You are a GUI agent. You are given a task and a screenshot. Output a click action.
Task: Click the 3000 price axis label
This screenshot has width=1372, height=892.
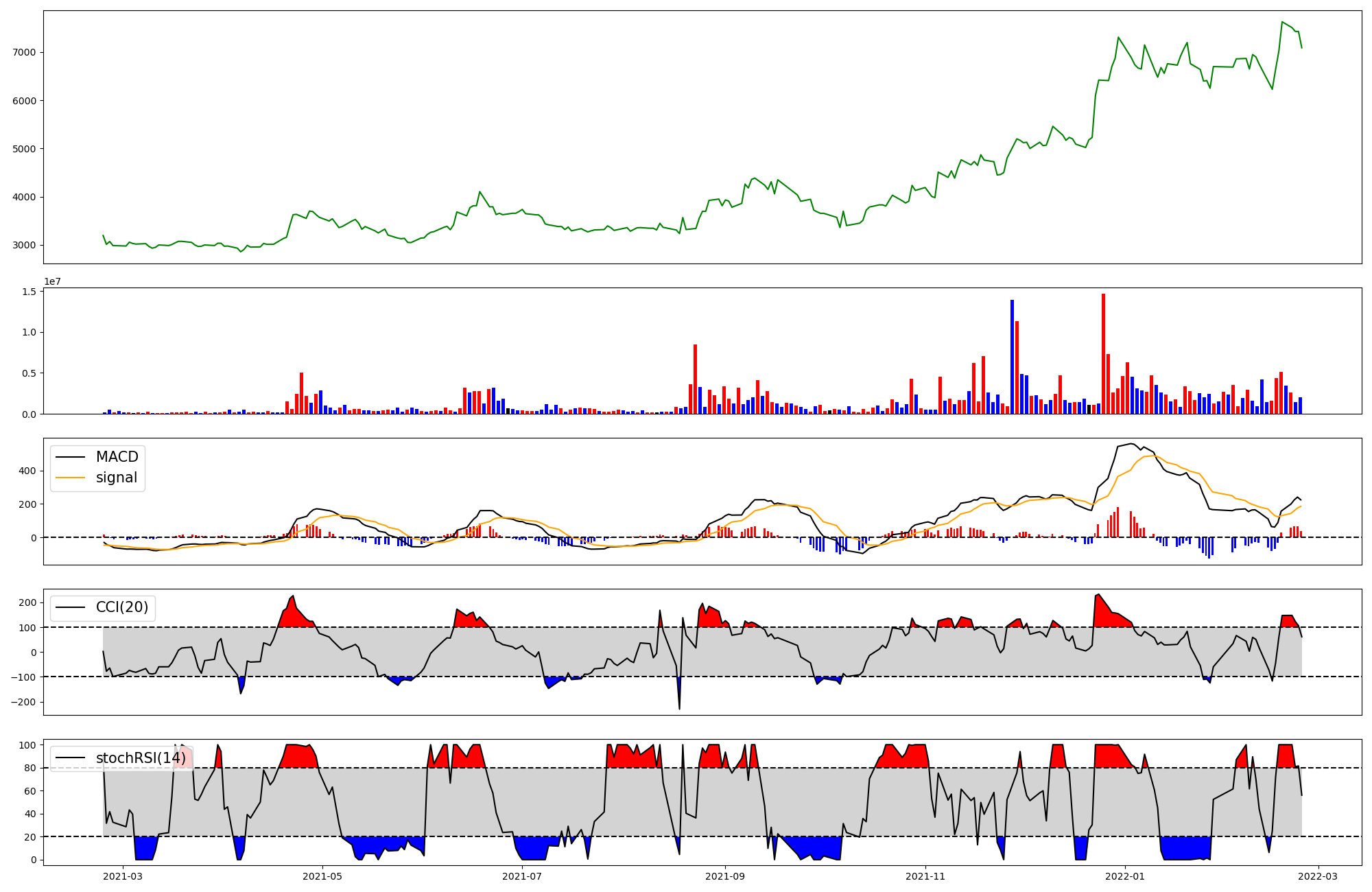[25, 246]
